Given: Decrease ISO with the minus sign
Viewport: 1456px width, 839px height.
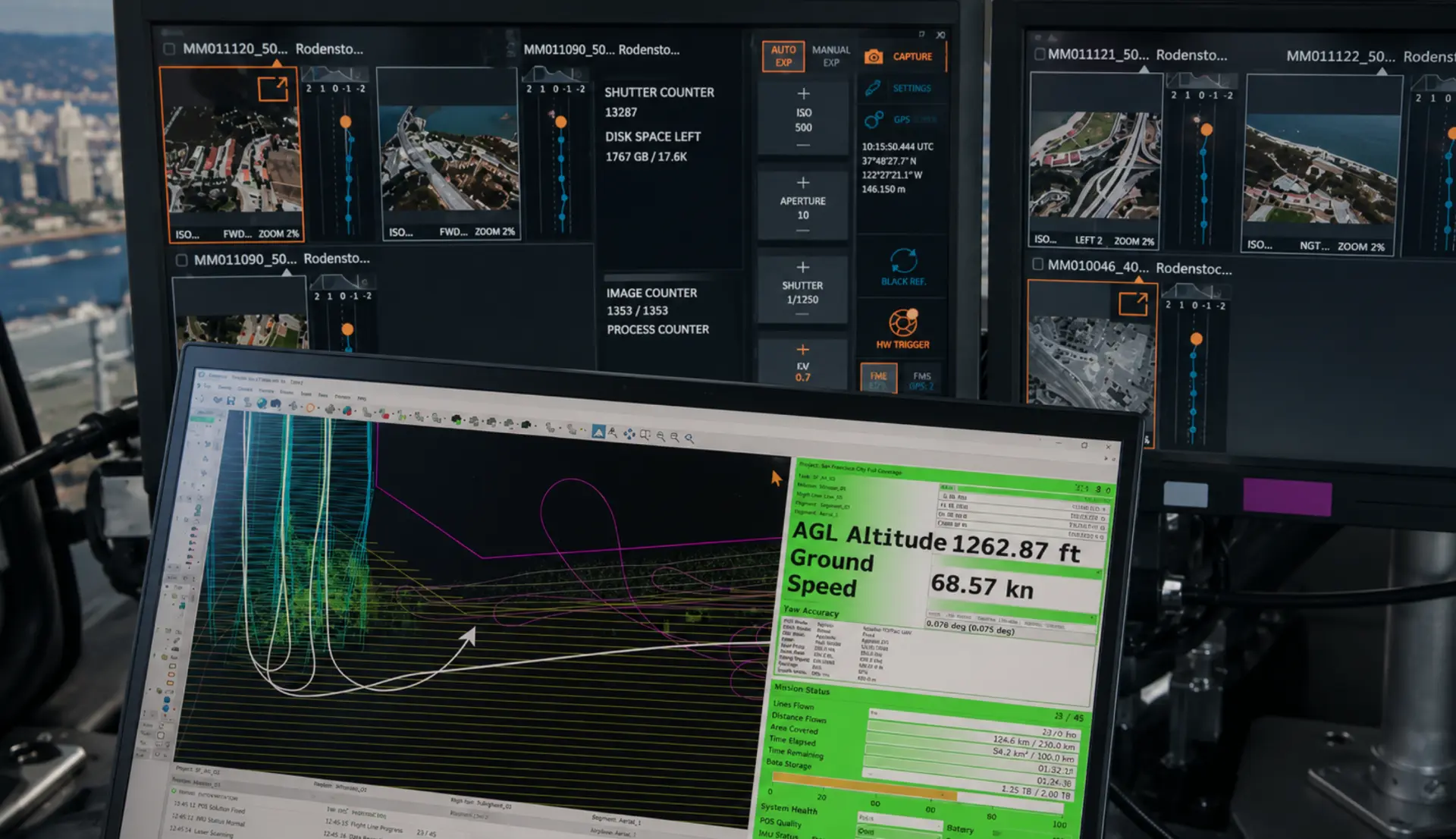Looking at the screenshot, I should click(803, 145).
